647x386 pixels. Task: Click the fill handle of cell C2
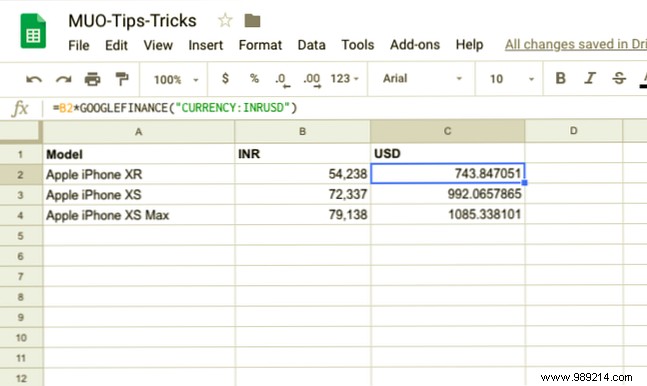[524, 182]
